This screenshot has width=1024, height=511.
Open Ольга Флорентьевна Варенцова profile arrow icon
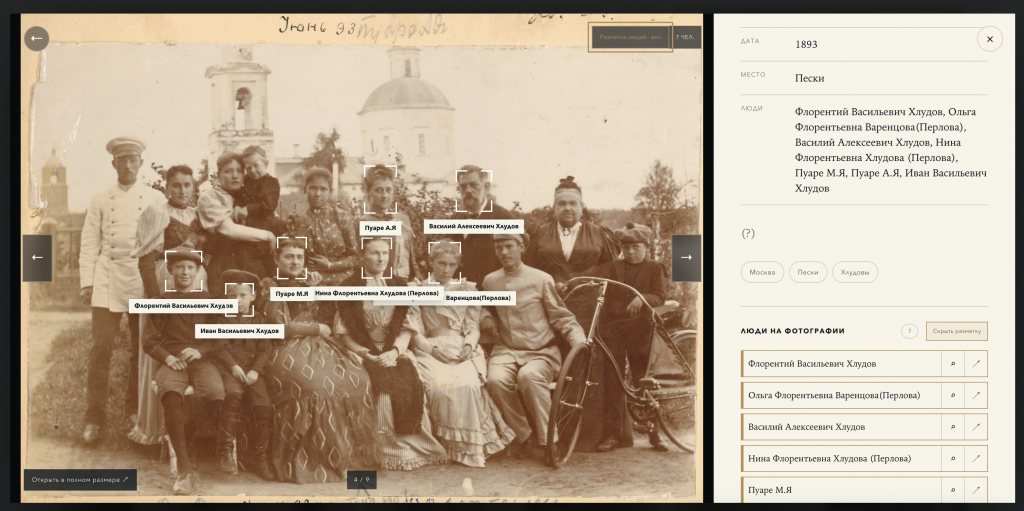pos(976,395)
